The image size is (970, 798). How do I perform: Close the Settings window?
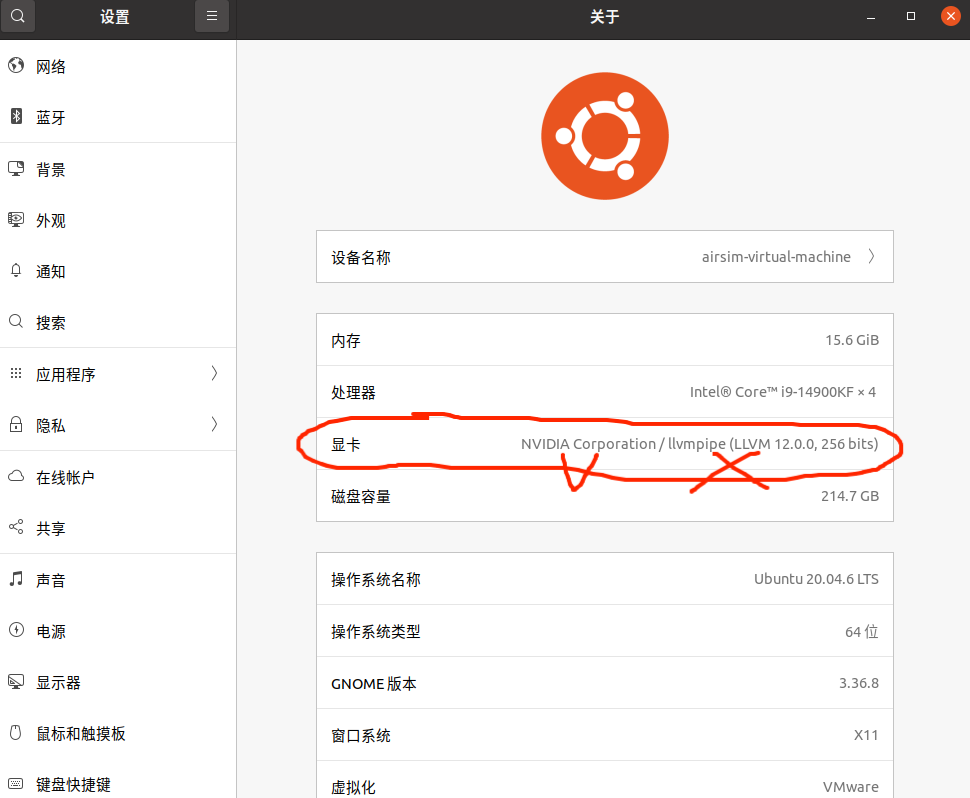click(951, 16)
